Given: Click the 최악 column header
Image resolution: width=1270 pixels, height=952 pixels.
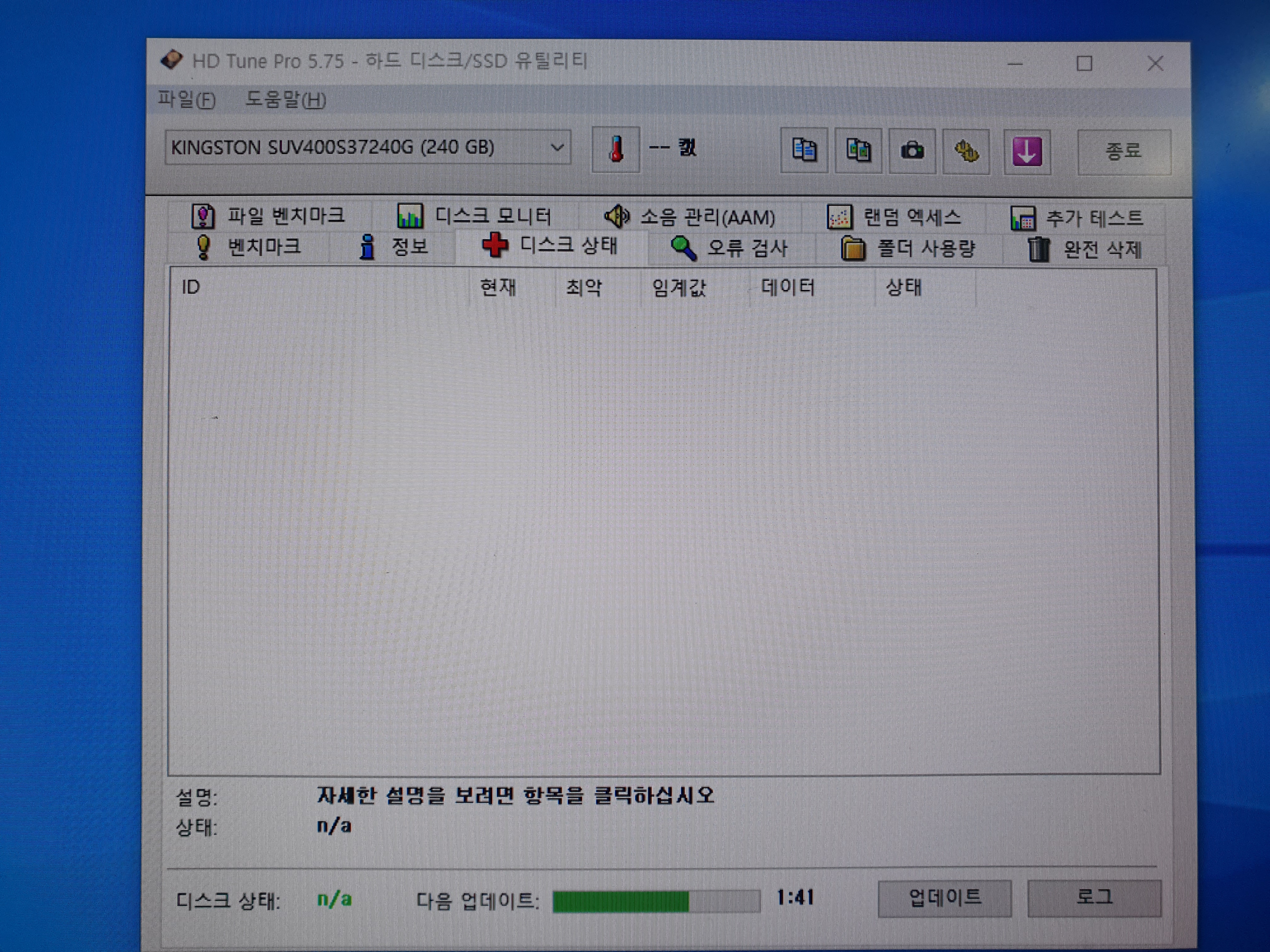Looking at the screenshot, I should pos(598,287).
